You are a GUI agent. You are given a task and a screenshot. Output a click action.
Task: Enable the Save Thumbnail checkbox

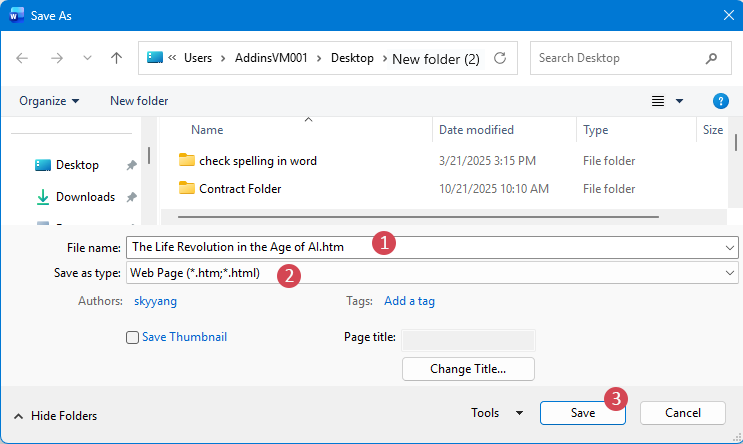tap(132, 338)
